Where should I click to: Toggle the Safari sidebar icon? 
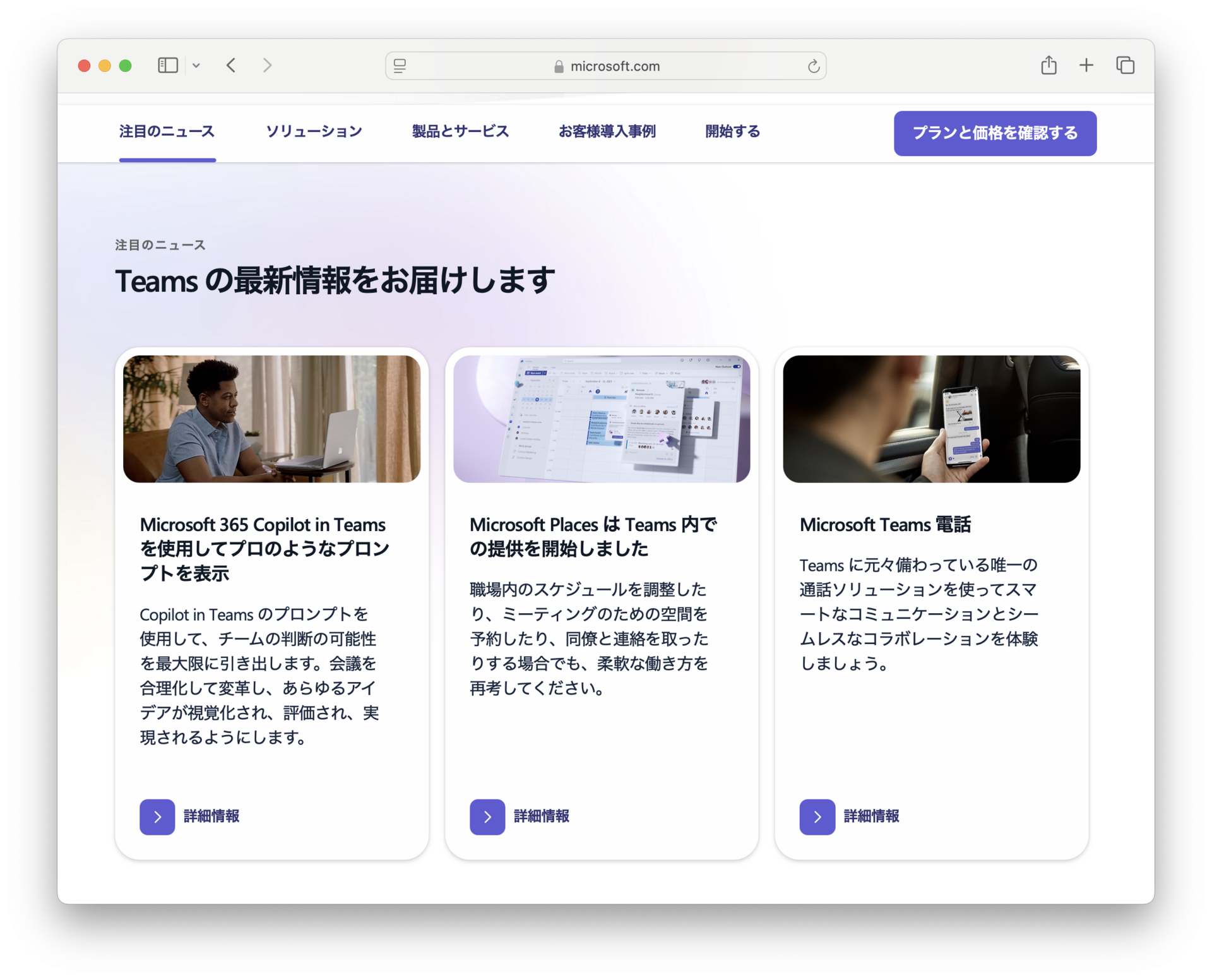[x=167, y=65]
